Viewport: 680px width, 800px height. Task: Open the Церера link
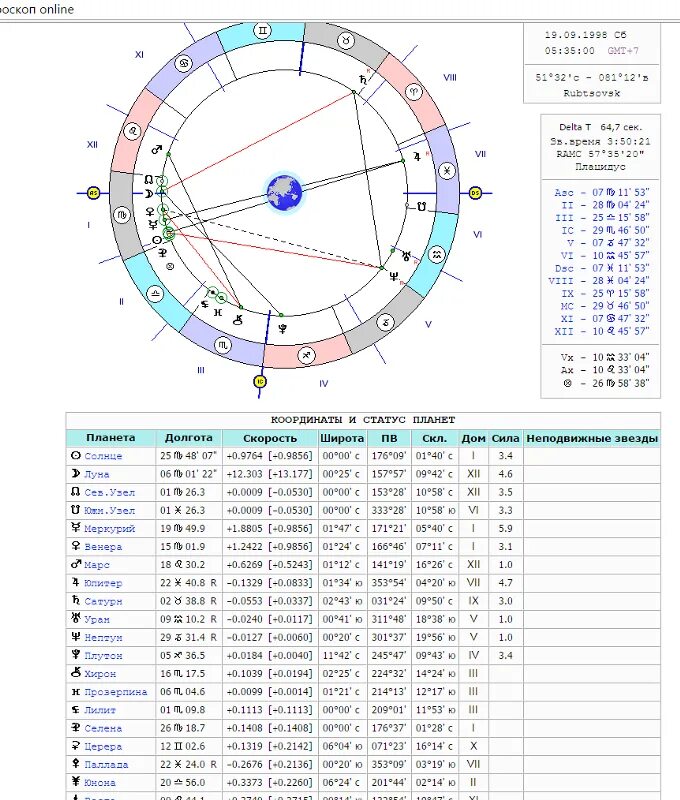(103, 746)
